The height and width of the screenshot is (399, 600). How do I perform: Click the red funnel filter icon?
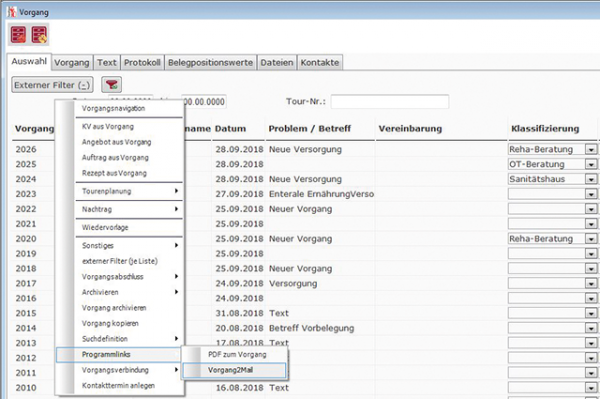tap(111, 85)
